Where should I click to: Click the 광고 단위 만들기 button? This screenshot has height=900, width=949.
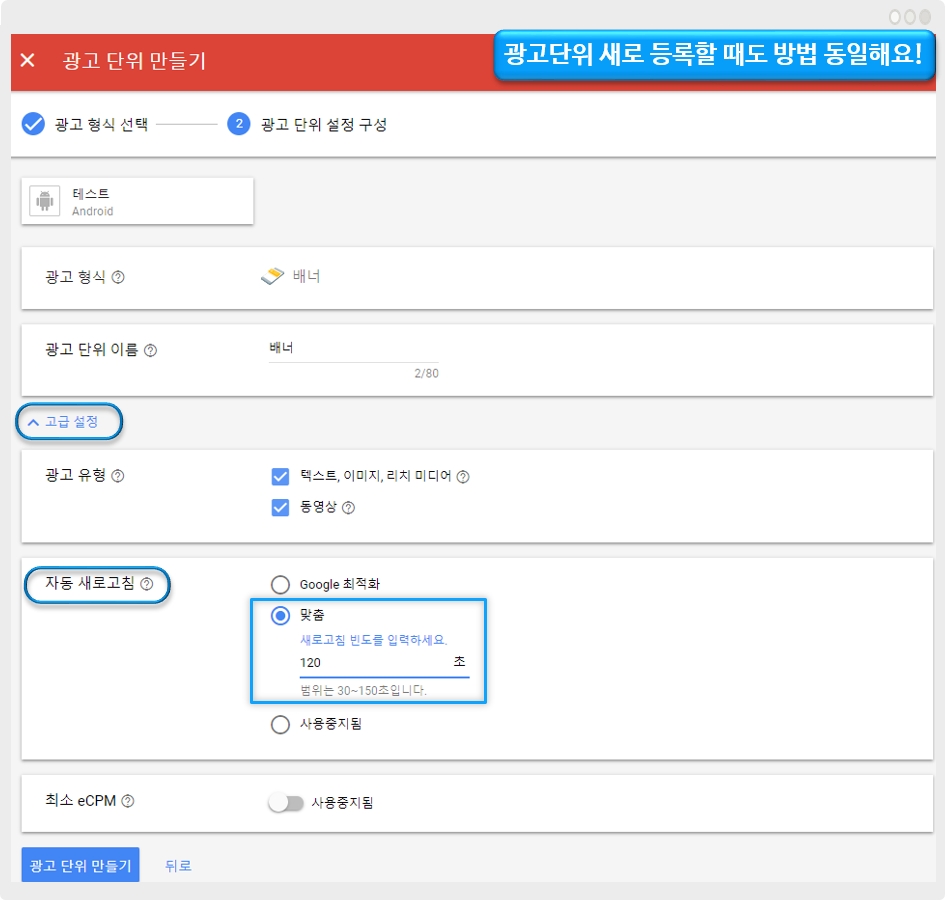click(x=80, y=866)
